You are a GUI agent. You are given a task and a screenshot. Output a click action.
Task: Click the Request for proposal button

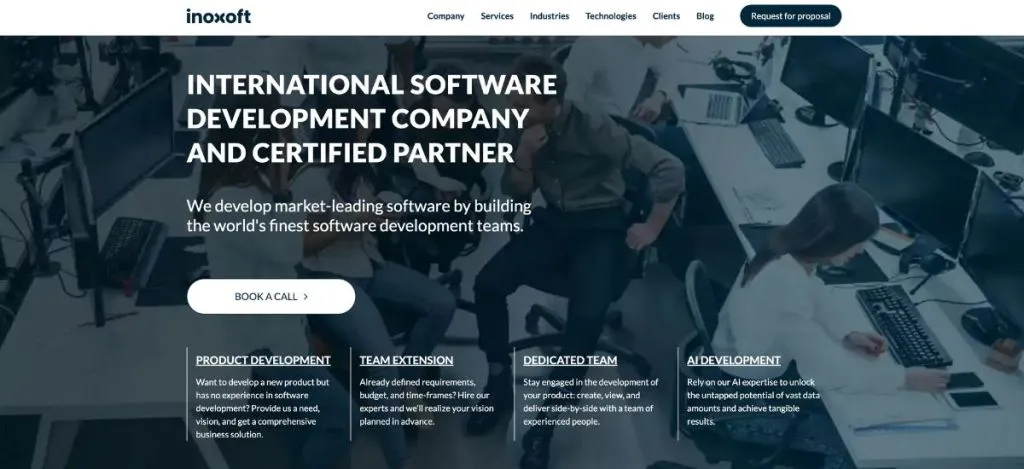pyautogui.click(x=790, y=16)
